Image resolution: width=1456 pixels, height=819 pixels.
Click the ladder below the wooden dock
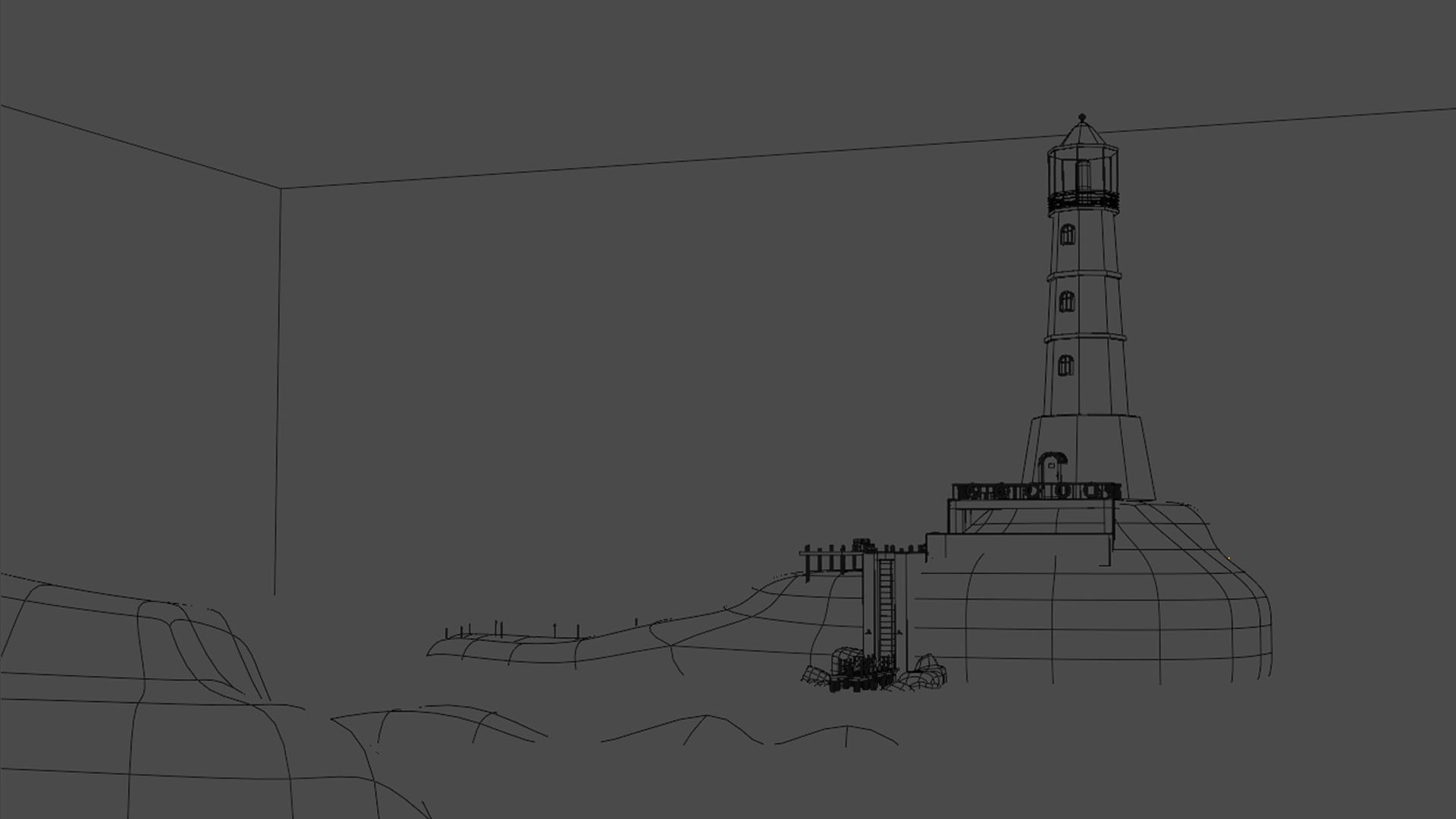(x=886, y=607)
